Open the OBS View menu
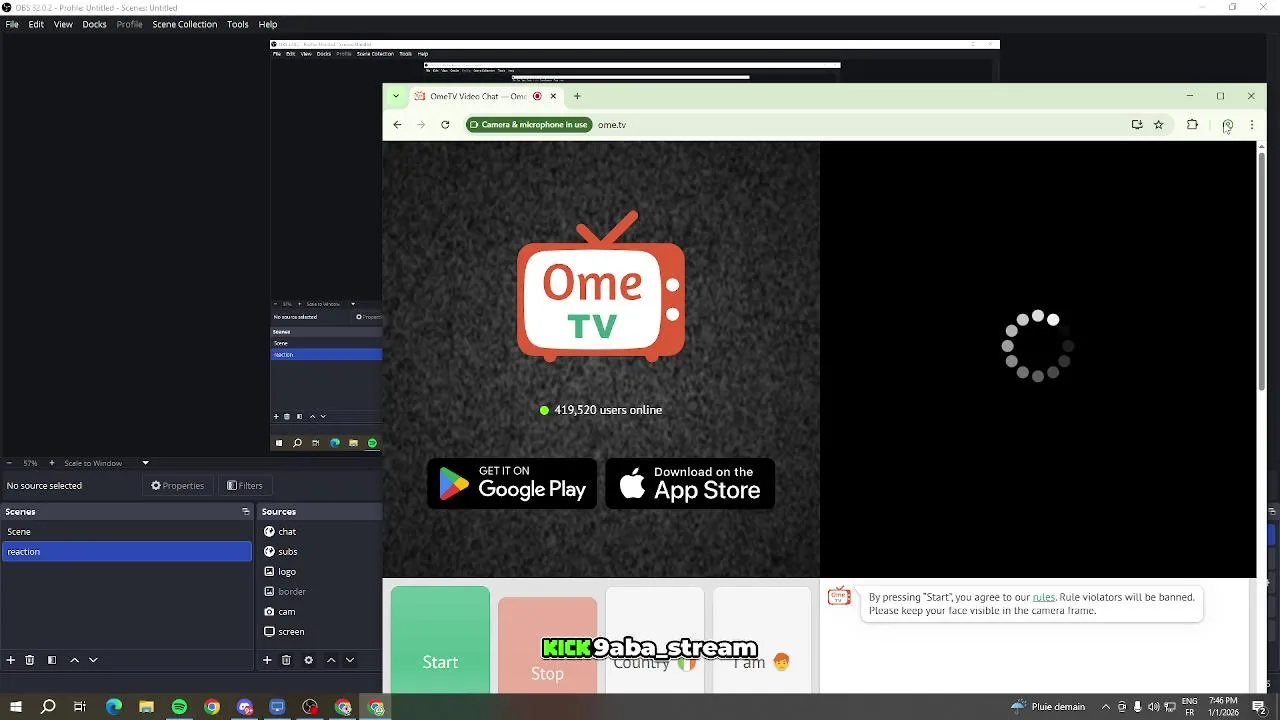Image resolution: width=1280 pixels, height=720 pixels. pyautogui.click(x=63, y=24)
